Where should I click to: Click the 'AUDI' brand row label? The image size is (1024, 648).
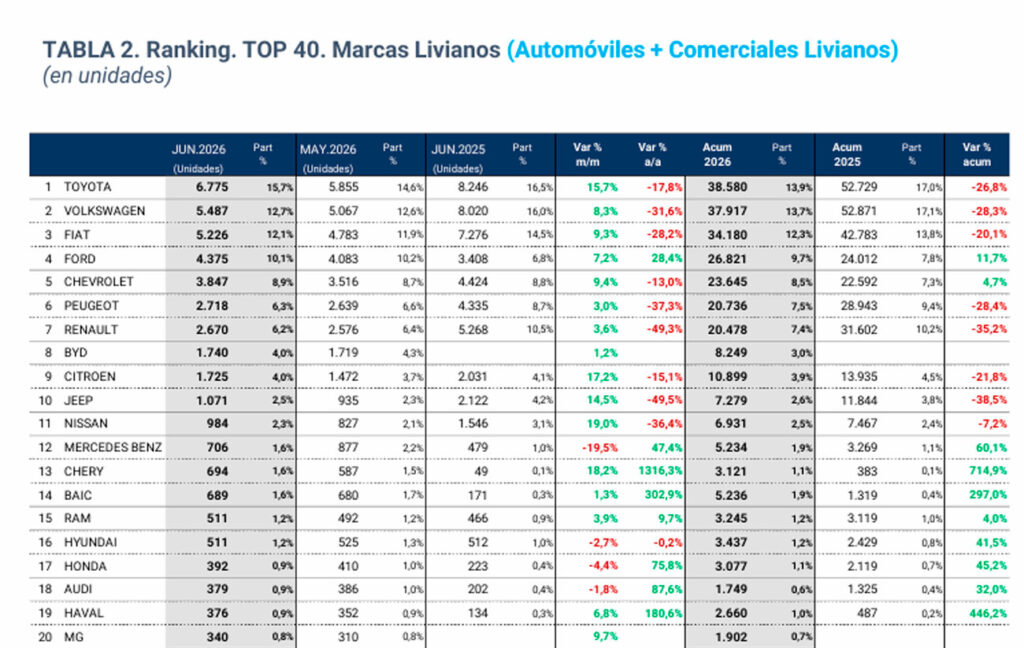(78, 589)
